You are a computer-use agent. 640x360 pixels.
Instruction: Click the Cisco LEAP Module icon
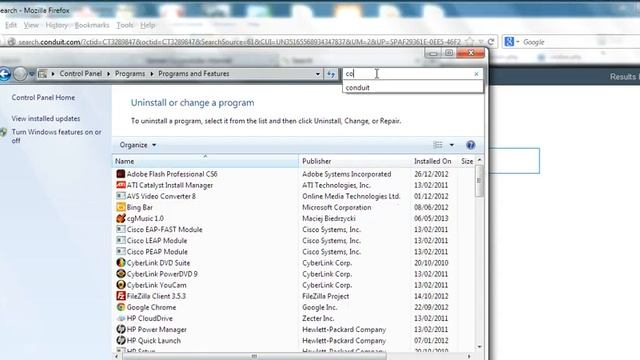[x=120, y=240]
